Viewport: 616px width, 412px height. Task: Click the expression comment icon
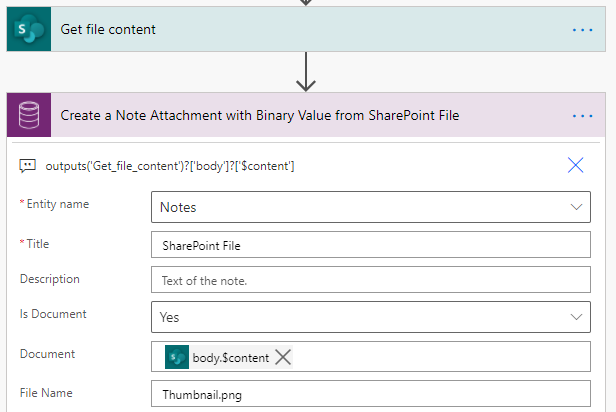(x=28, y=165)
